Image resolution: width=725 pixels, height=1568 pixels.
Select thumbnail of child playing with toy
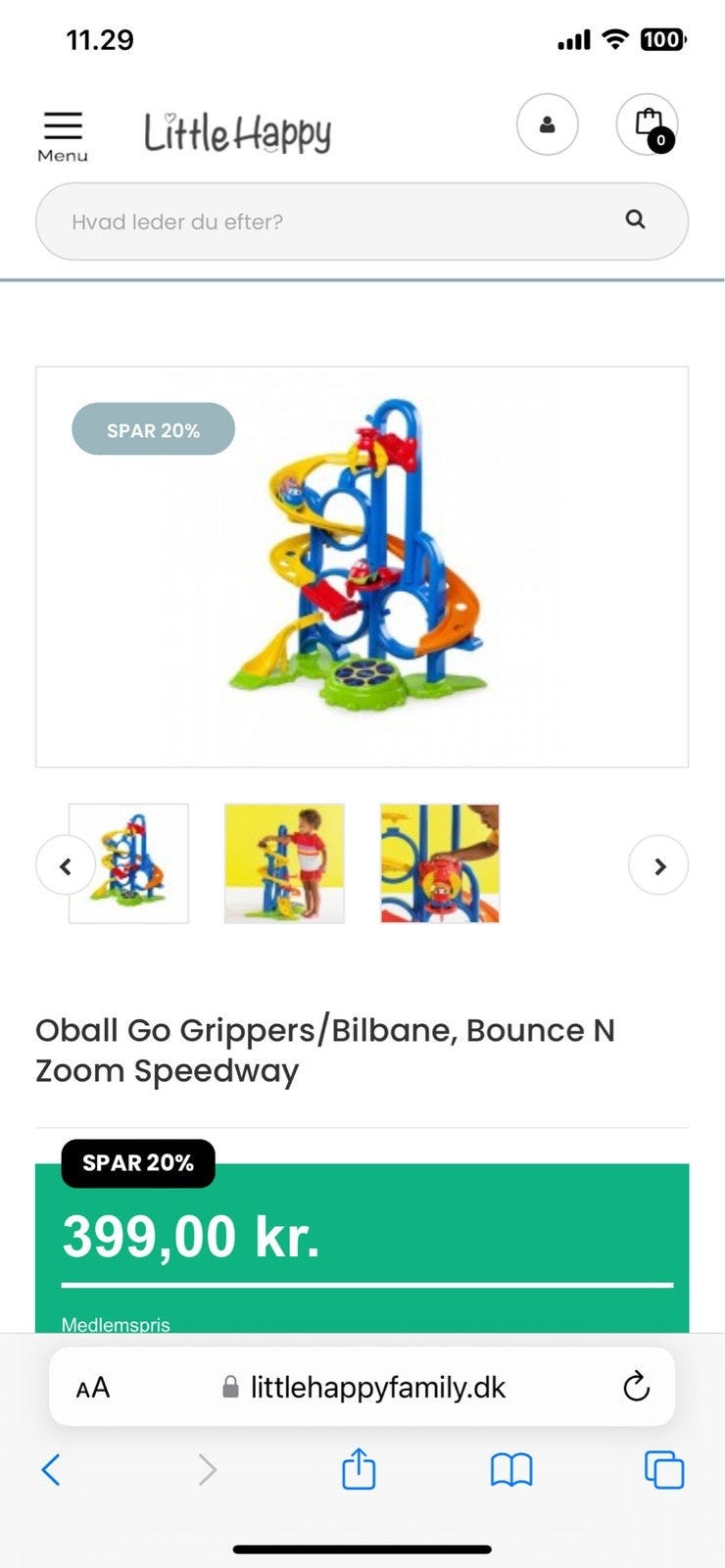point(284,863)
